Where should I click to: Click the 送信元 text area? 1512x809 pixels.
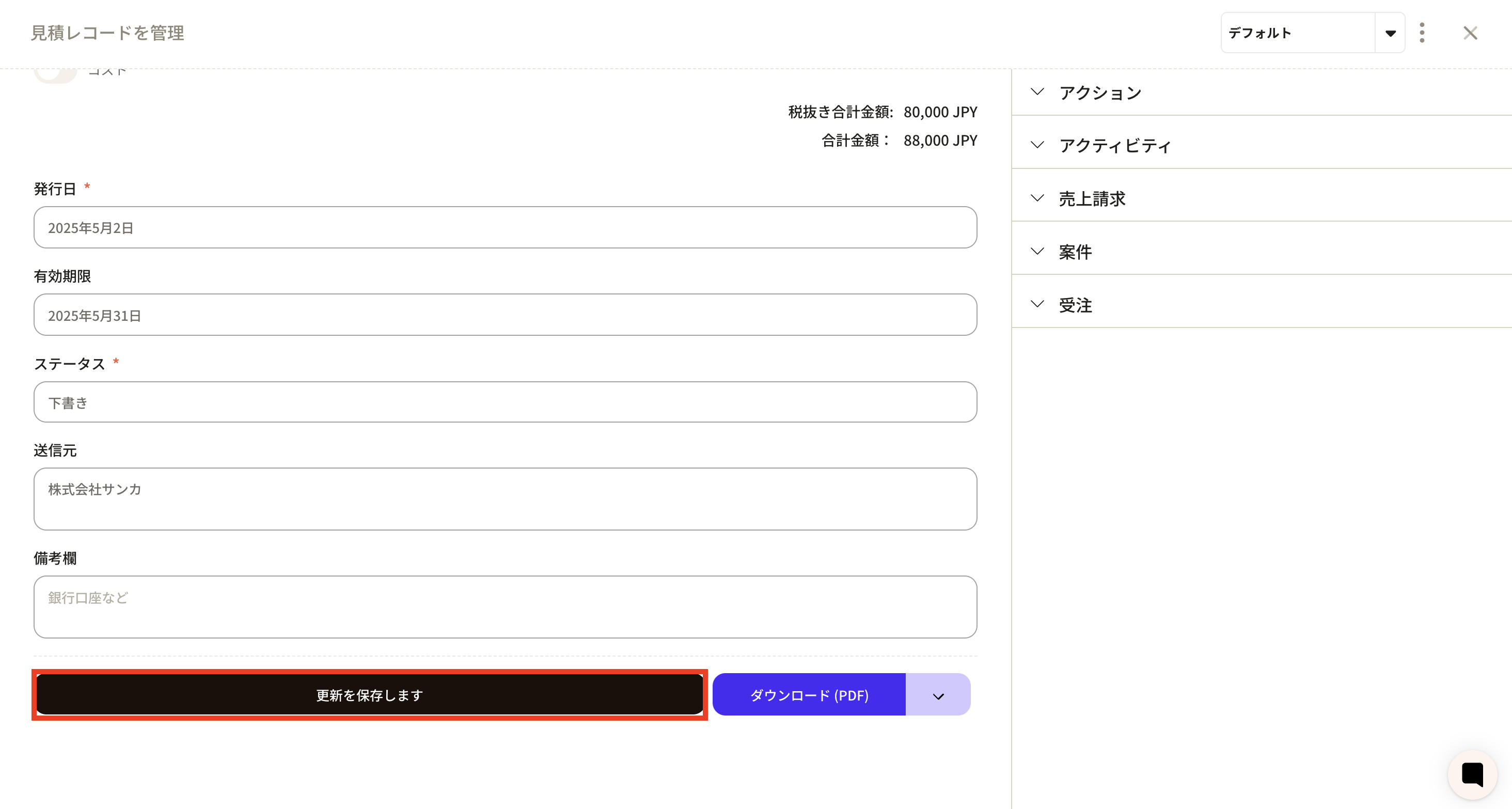(x=505, y=499)
